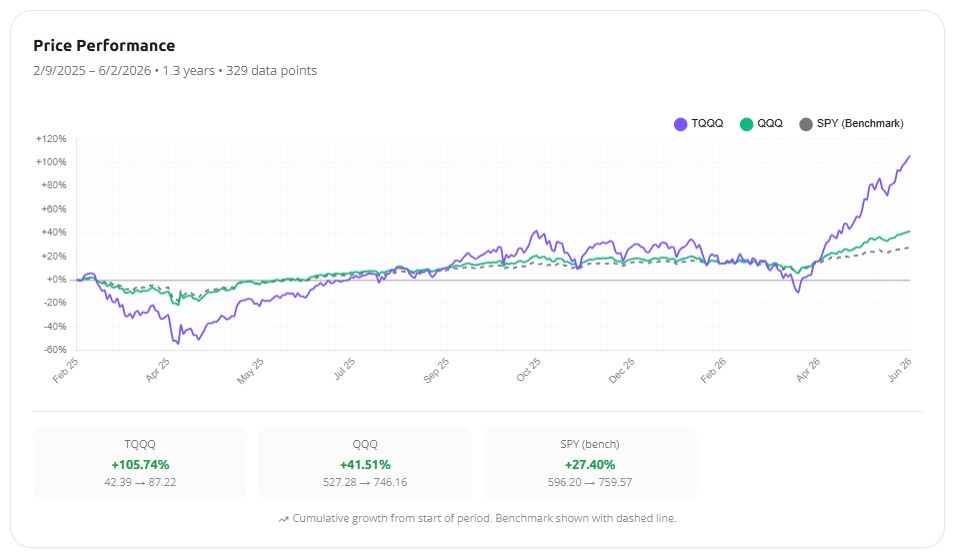
Task: Toggle the QQQ series in the legend
Action: tap(761, 124)
